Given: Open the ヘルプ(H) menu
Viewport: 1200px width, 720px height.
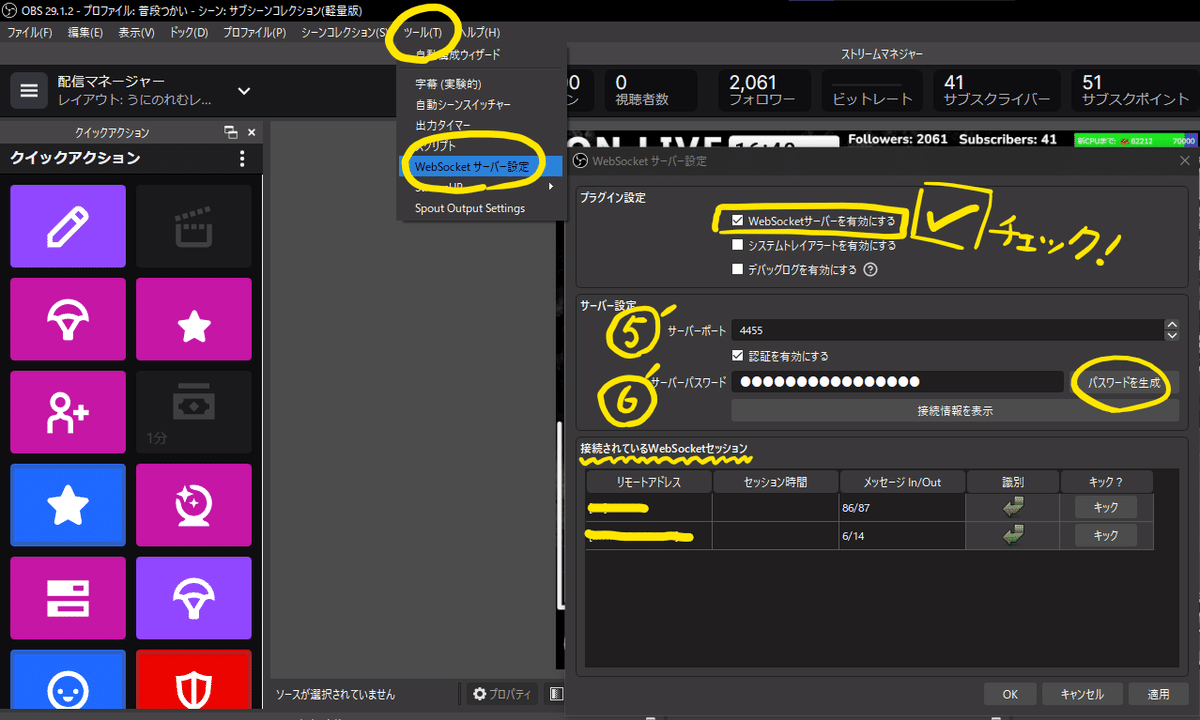Looking at the screenshot, I should (x=479, y=33).
